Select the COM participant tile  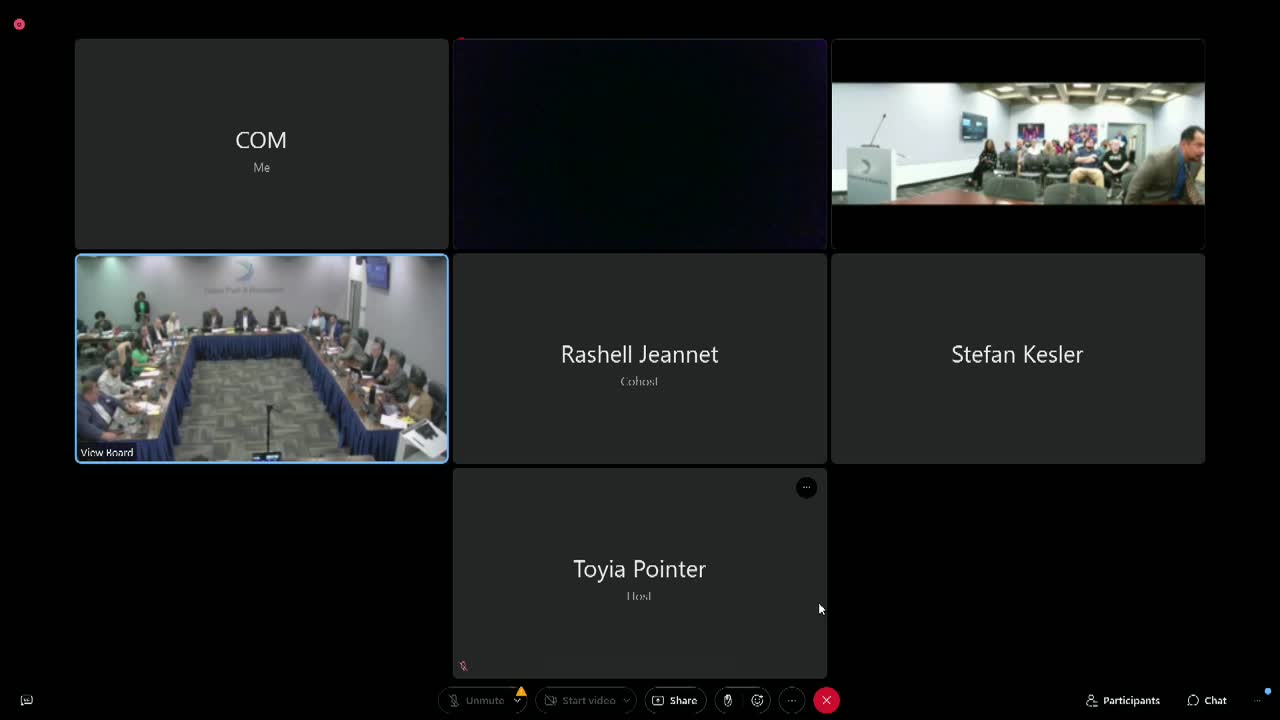262,144
